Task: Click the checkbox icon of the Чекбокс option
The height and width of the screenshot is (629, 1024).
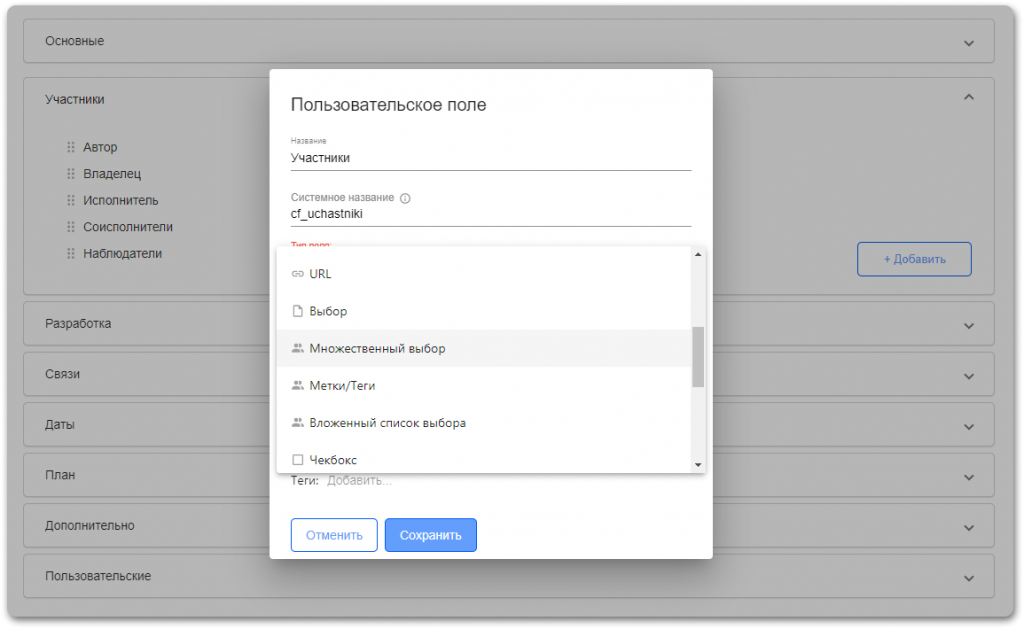Action: coord(298,460)
